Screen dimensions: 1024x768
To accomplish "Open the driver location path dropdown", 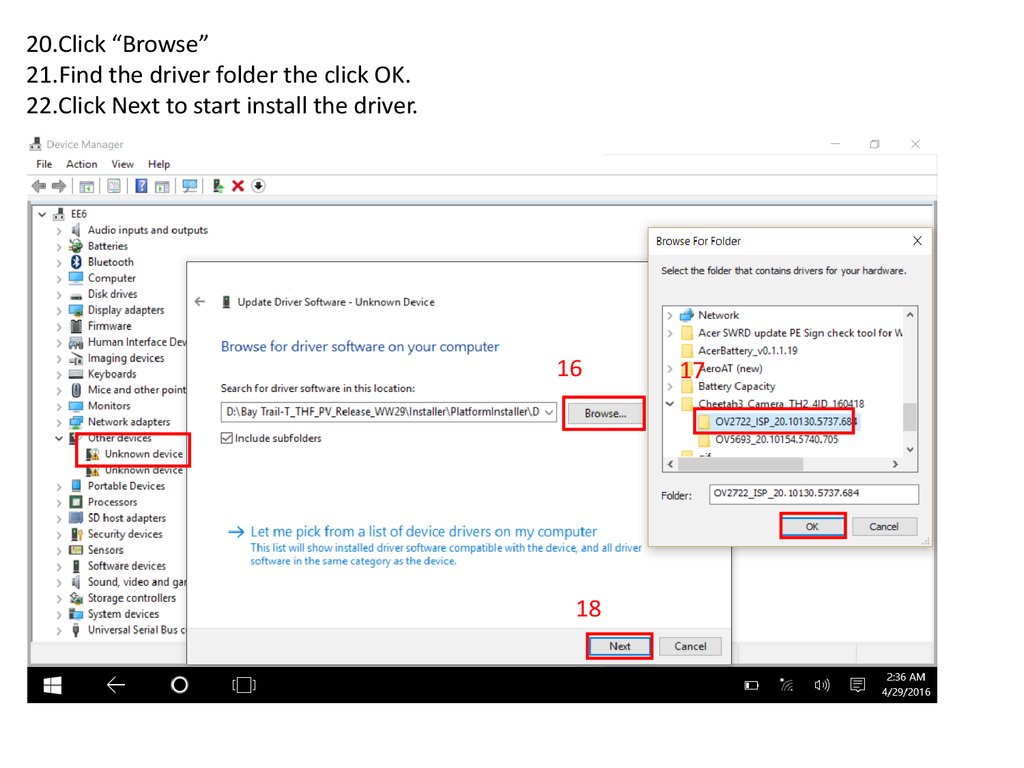I will [x=549, y=412].
